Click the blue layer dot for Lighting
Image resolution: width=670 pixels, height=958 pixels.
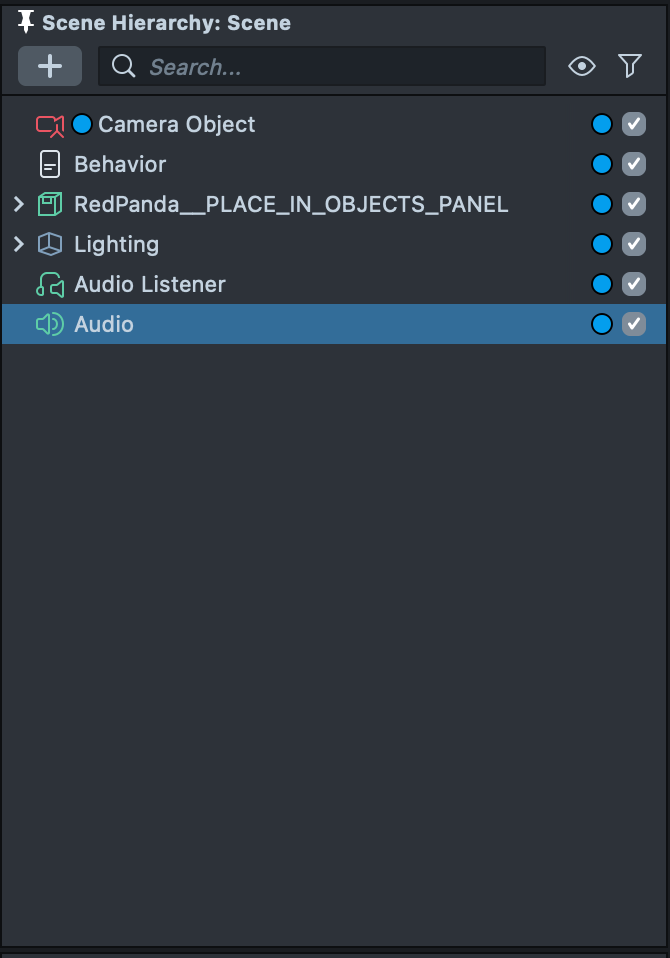601,244
